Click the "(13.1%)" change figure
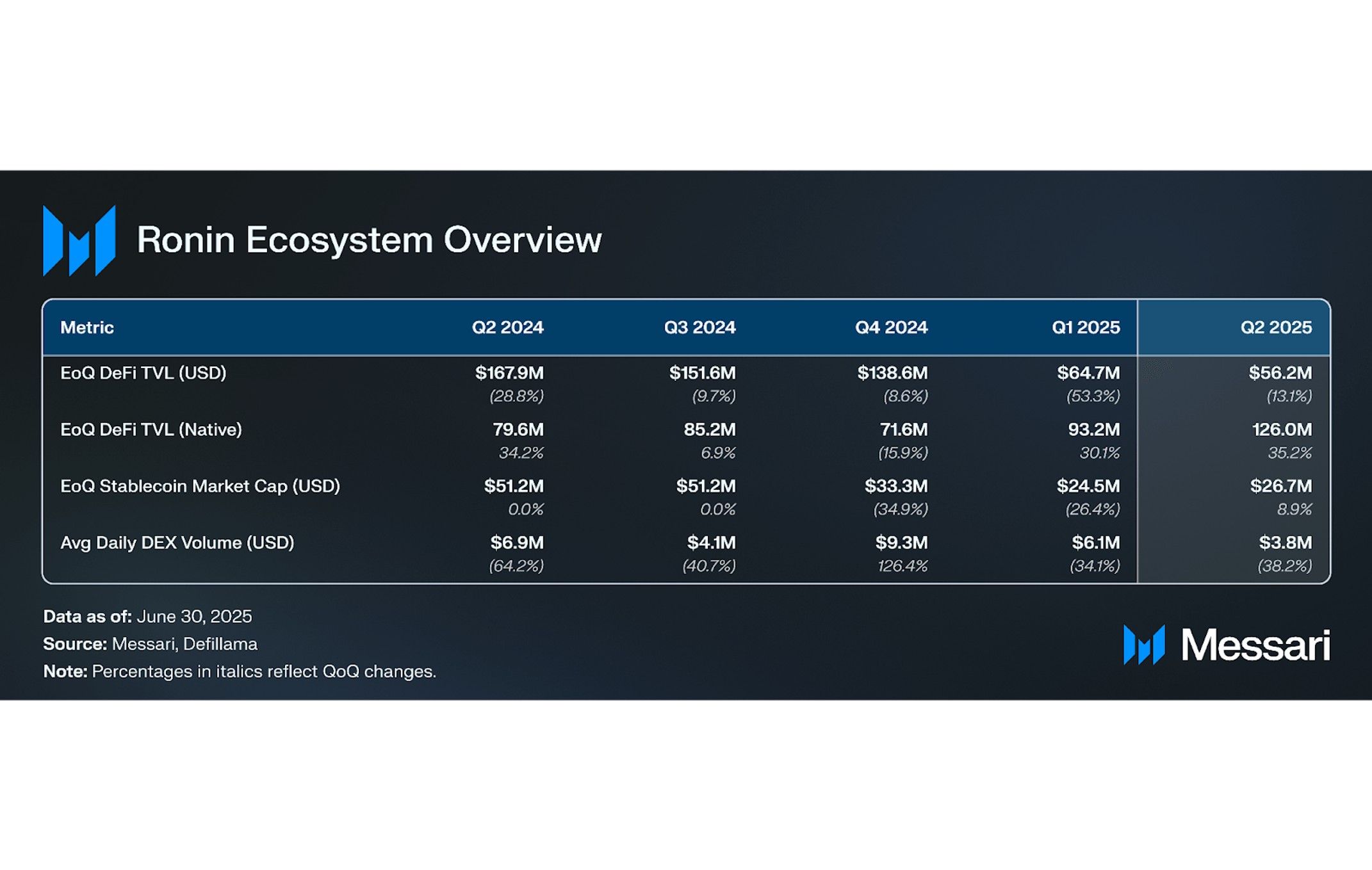The height and width of the screenshot is (870, 1372). [1289, 396]
